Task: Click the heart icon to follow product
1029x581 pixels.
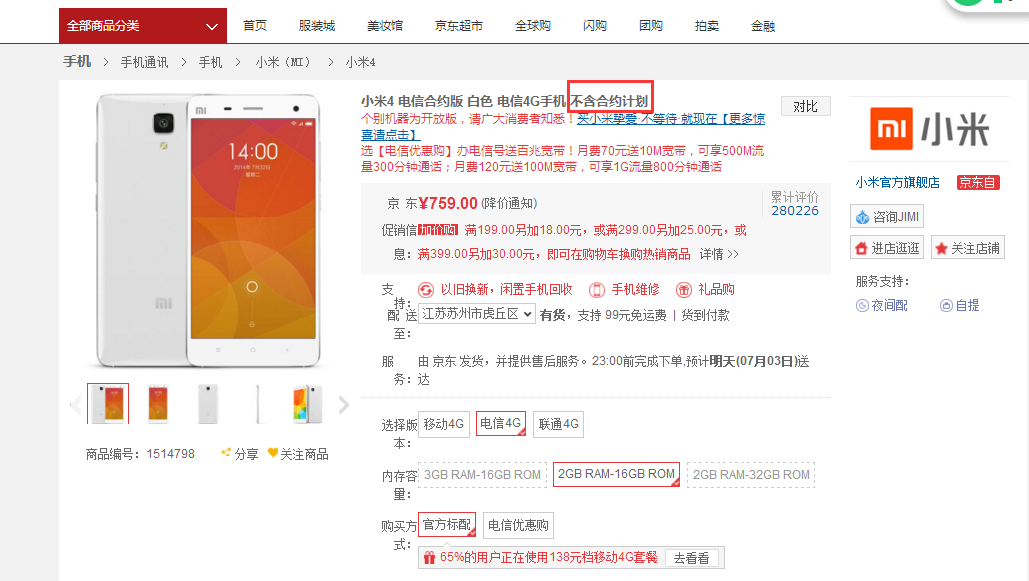Action: pyautogui.click(x=272, y=453)
